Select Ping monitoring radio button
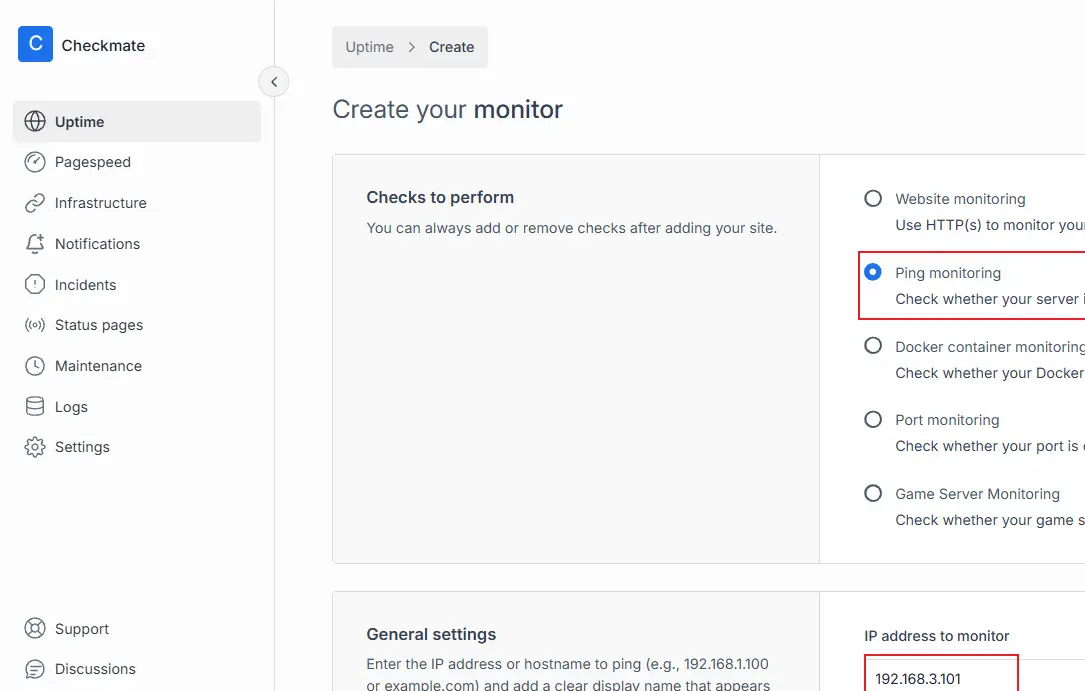The height and width of the screenshot is (691, 1085). pyautogui.click(x=873, y=272)
